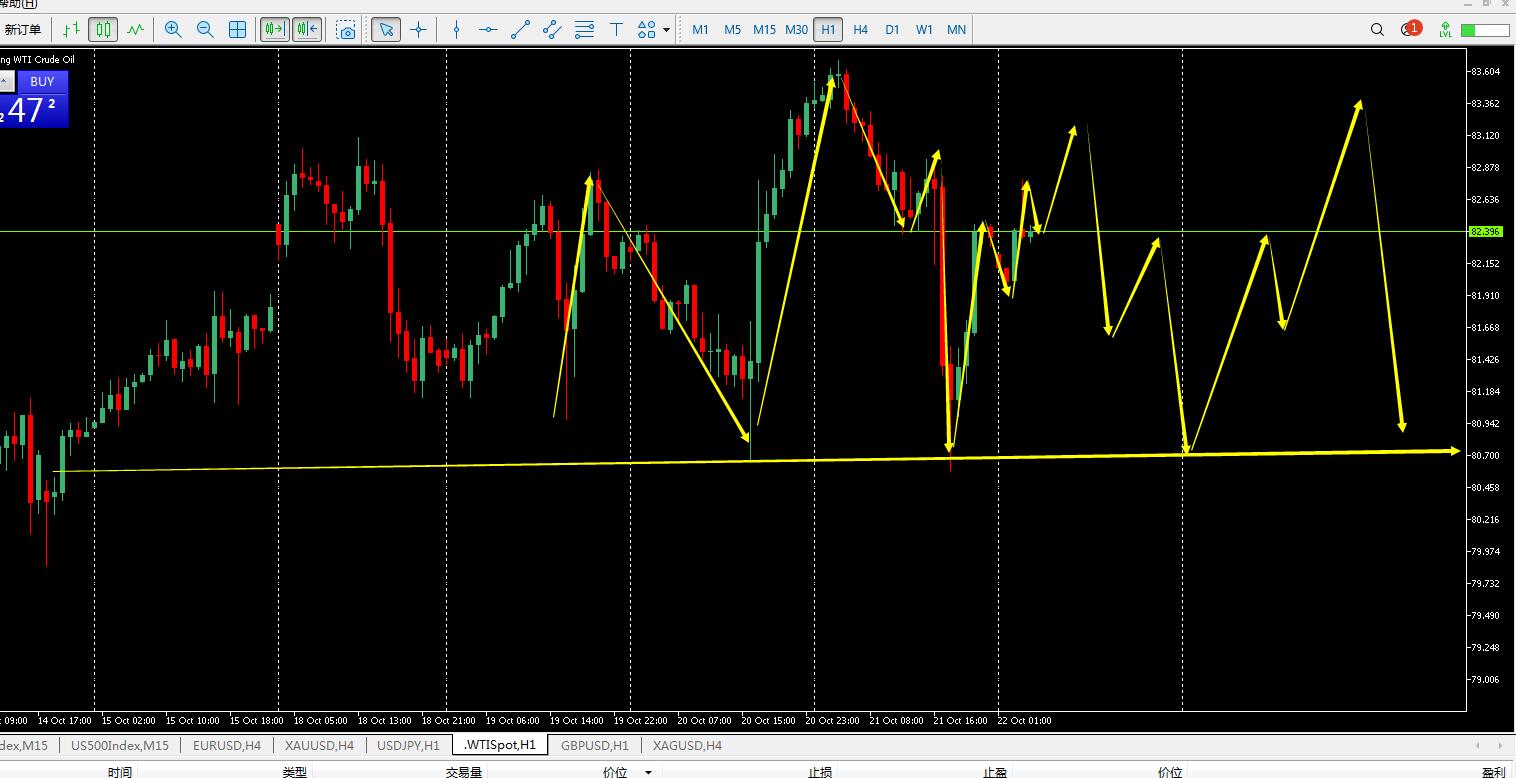This screenshot has height=778, width=1516.
Task: Switch timeframe to MN
Action: pos(956,30)
